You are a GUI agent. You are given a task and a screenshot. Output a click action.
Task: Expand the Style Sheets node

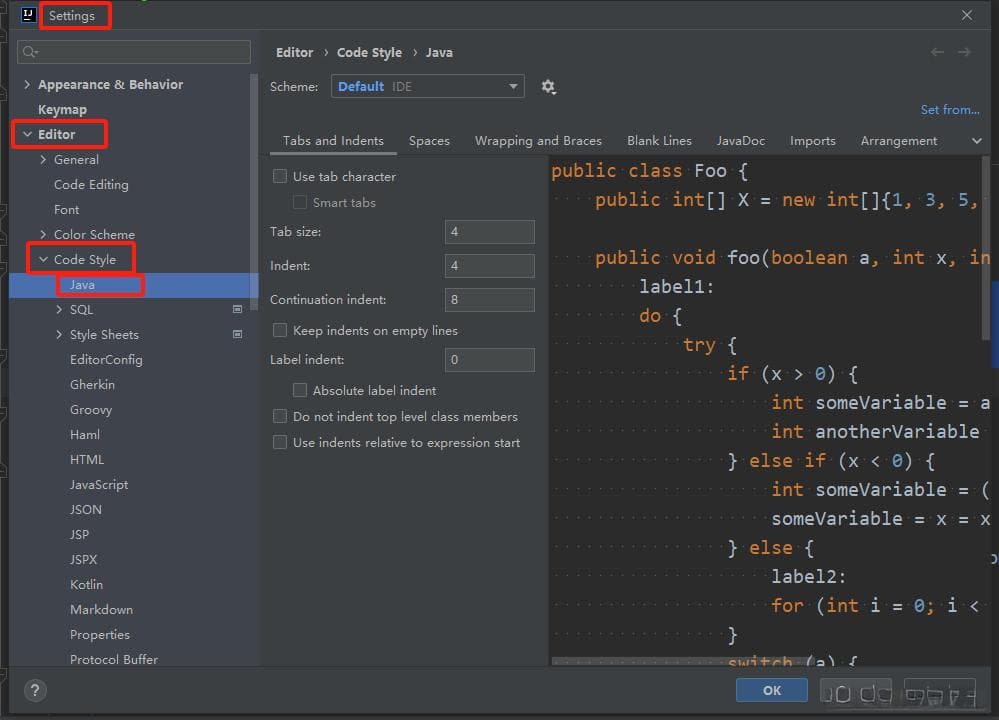(59, 334)
